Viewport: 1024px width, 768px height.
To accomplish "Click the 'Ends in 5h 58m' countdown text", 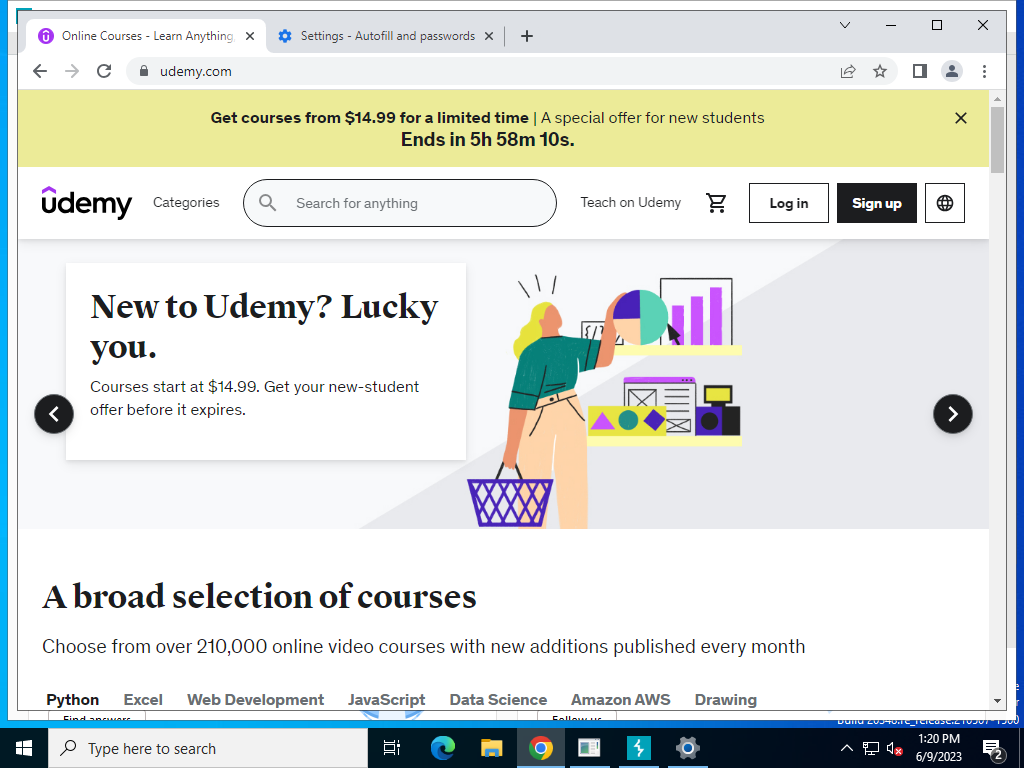I will point(488,140).
